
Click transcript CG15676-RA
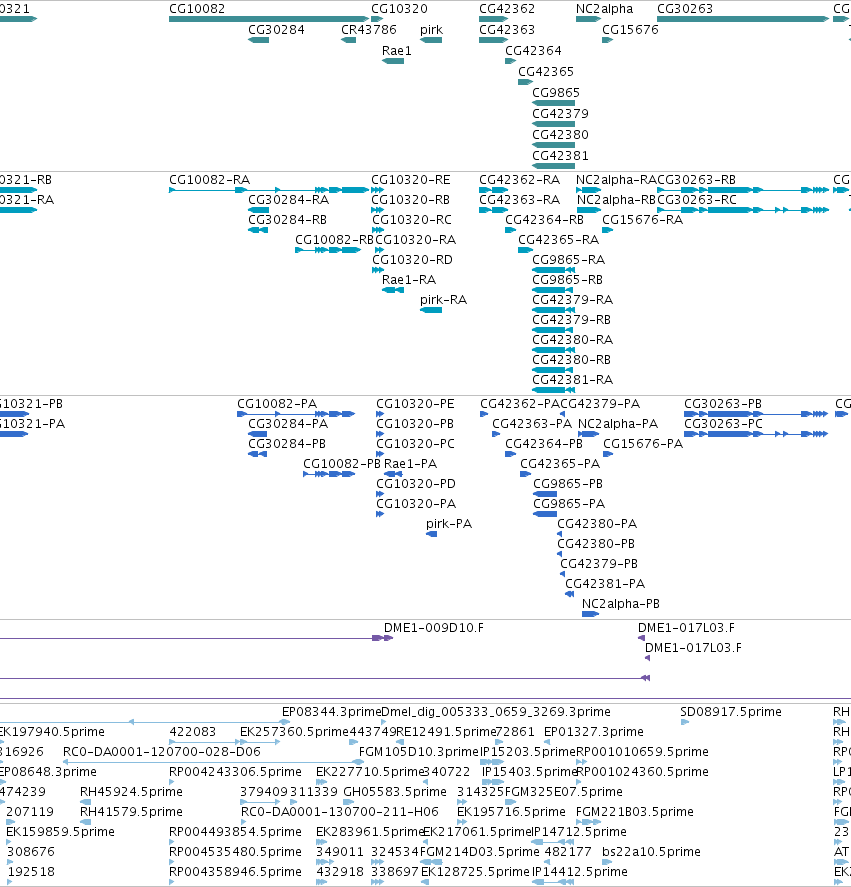pos(643,219)
